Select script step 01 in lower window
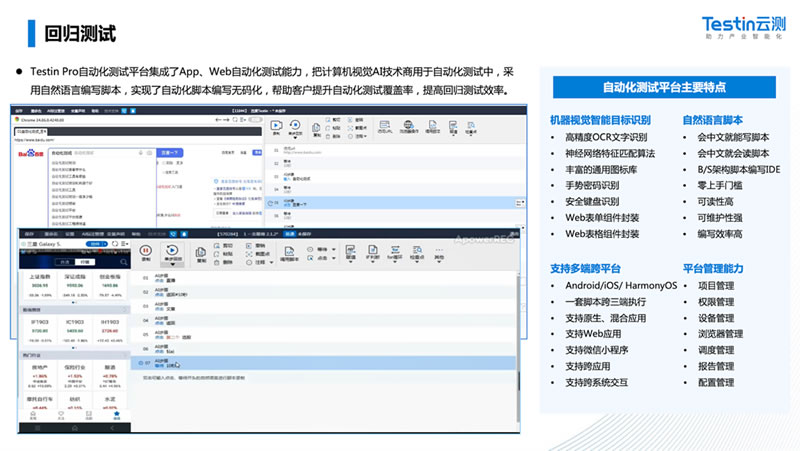800x451 pixels. click(323, 278)
